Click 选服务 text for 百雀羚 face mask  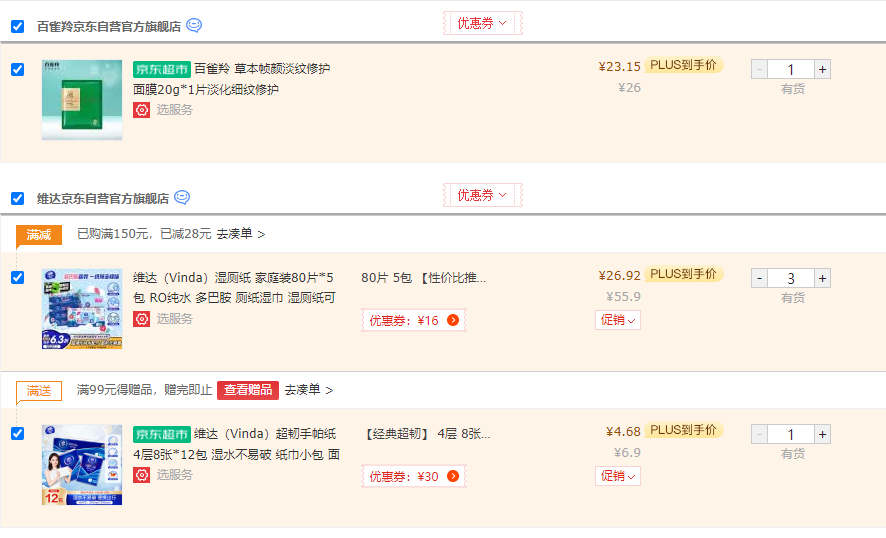click(175, 110)
